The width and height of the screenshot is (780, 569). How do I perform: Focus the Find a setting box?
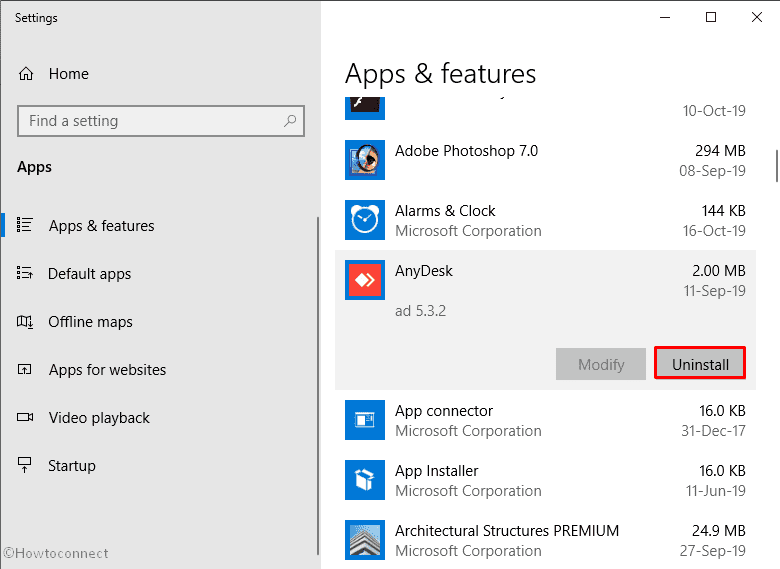click(x=161, y=121)
